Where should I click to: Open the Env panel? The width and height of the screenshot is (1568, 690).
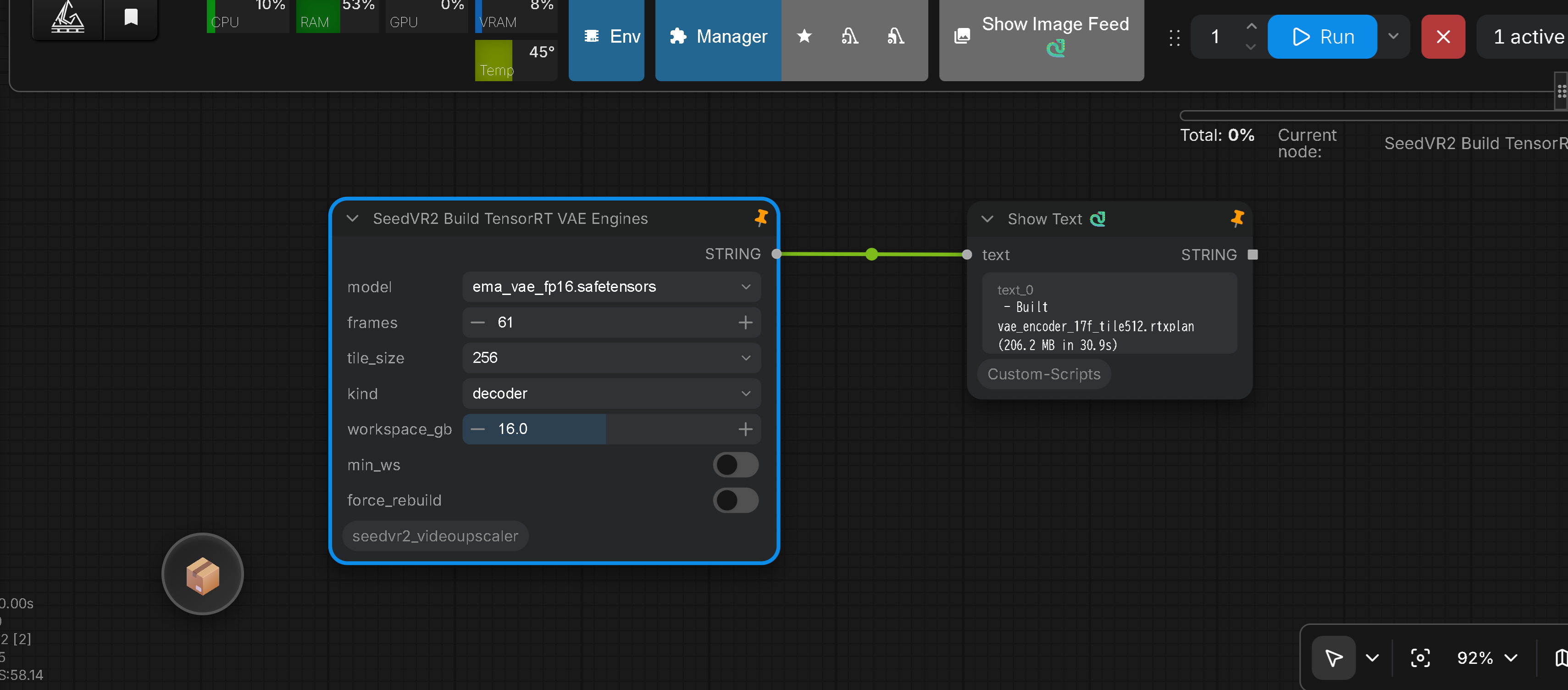tap(606, 37)
